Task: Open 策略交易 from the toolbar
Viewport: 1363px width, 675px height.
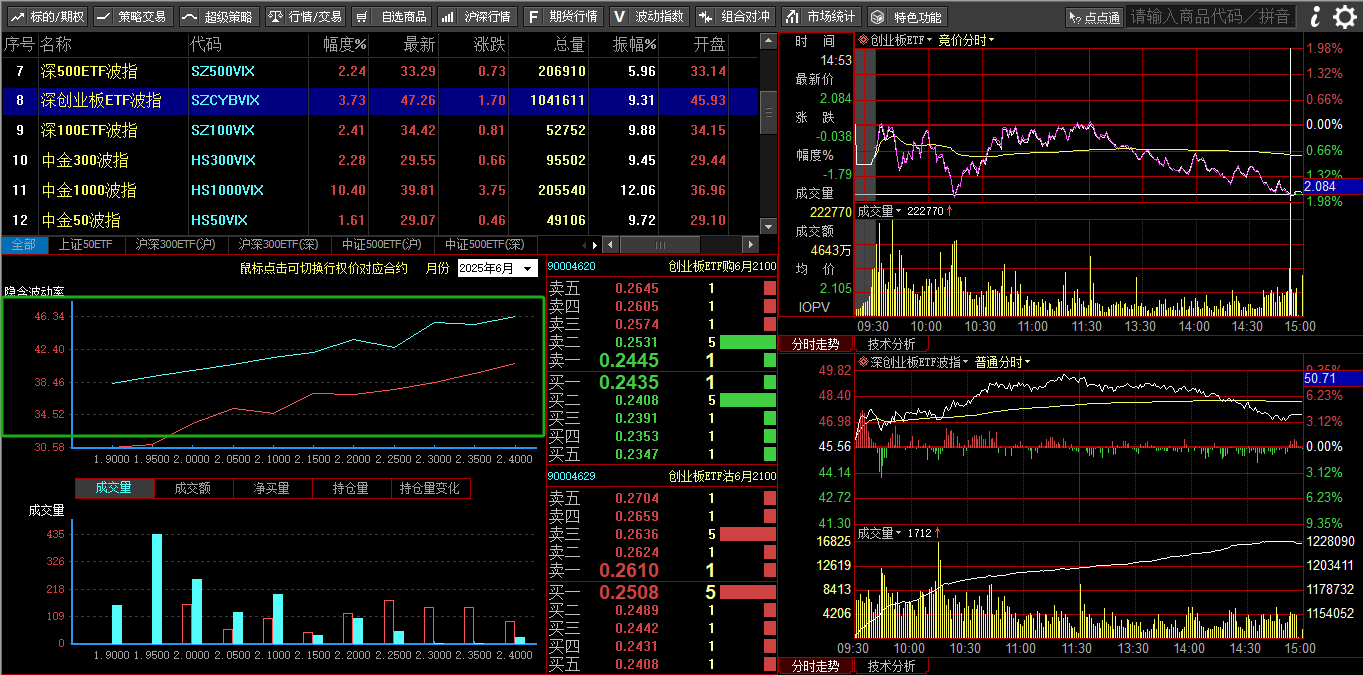Action: [132, 16]
